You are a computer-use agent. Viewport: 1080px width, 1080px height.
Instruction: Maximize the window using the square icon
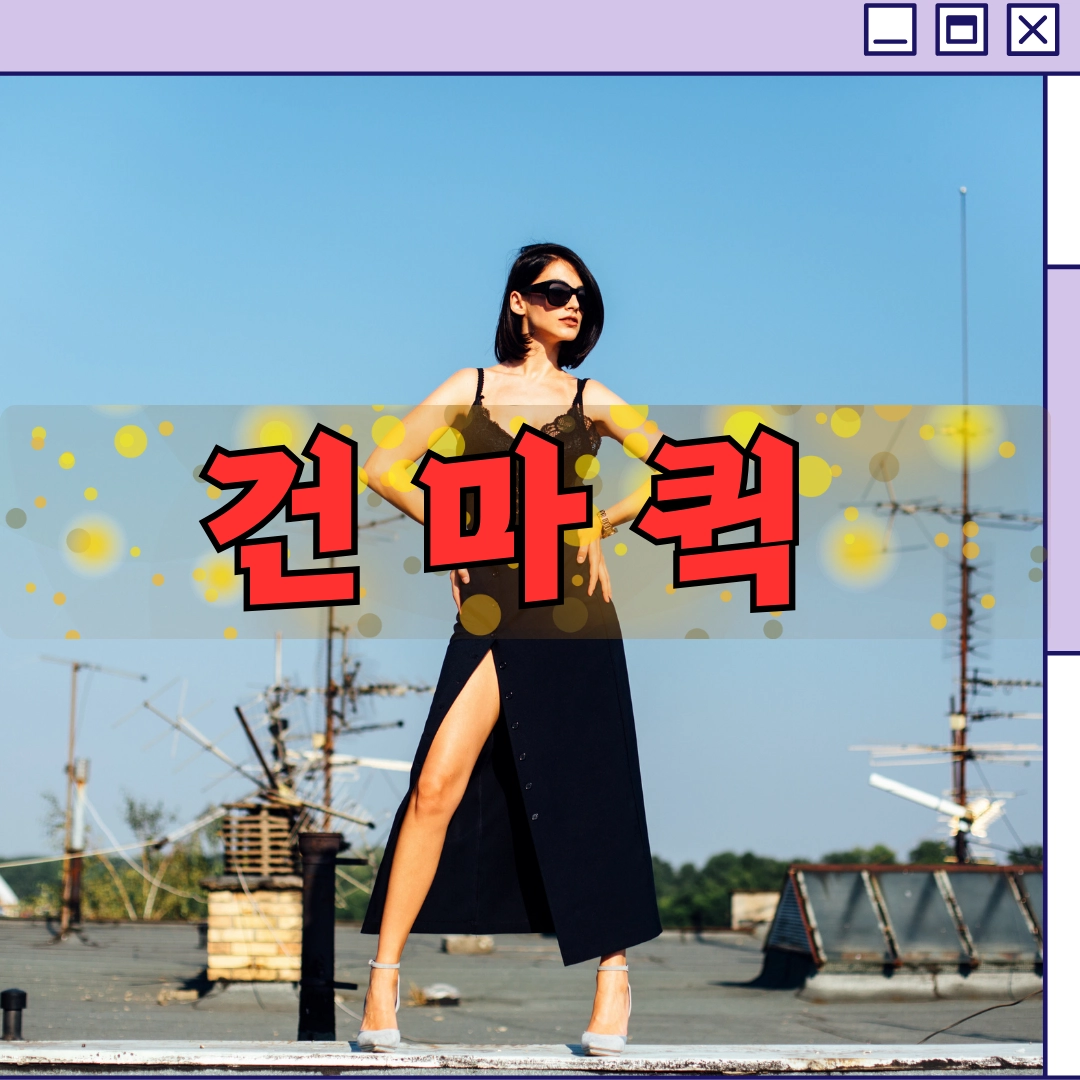pos(962,30)
